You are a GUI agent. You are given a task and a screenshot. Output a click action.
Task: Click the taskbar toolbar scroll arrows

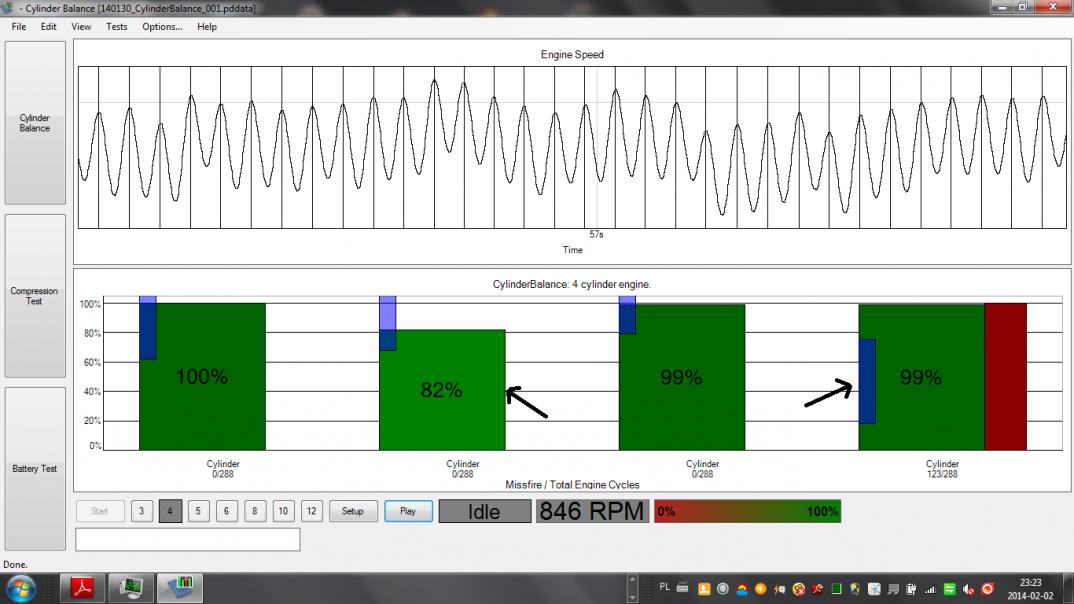point(632,588)
